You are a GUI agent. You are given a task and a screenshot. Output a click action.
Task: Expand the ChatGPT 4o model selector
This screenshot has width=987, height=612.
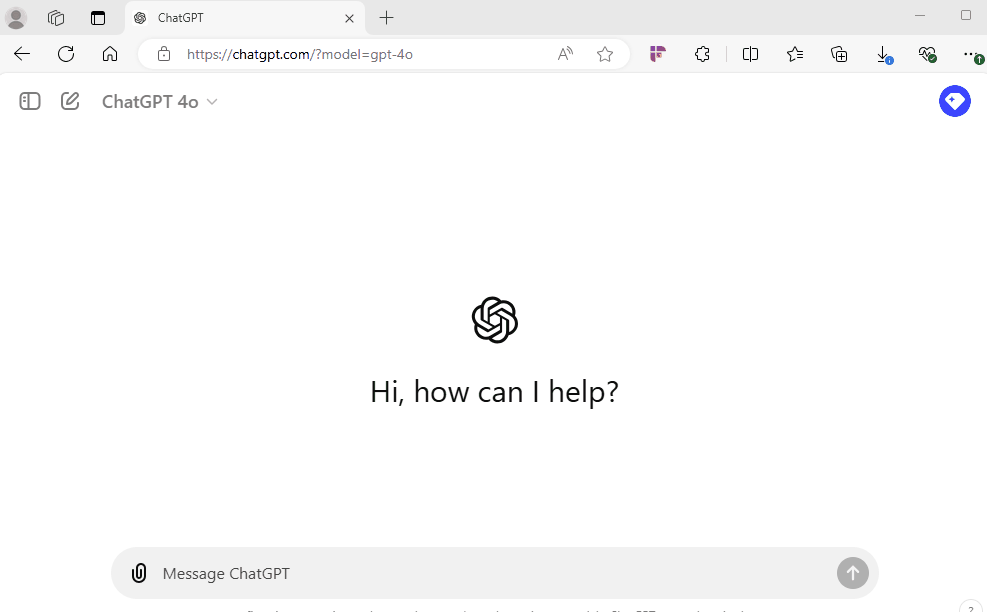[x=159, y=102]
